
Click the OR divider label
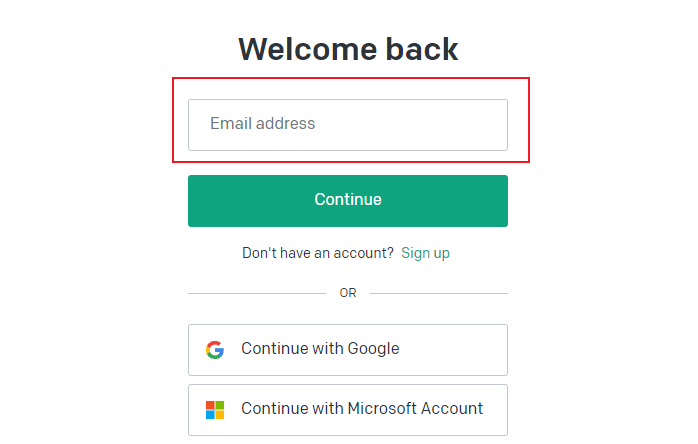(x=348, y=293)
